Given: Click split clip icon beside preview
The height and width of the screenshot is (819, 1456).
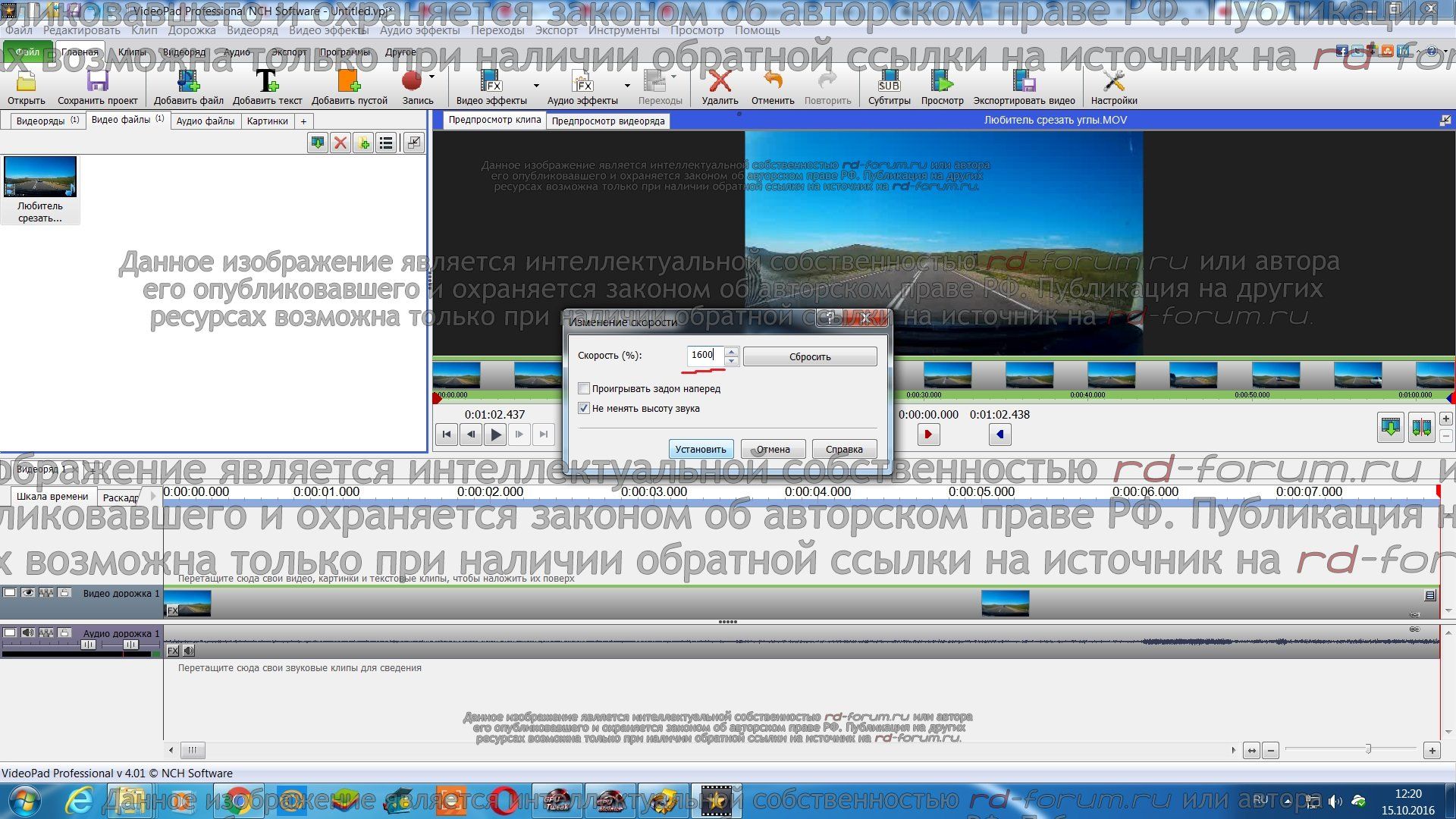Looking at the screenshot, I should 1421,427.
